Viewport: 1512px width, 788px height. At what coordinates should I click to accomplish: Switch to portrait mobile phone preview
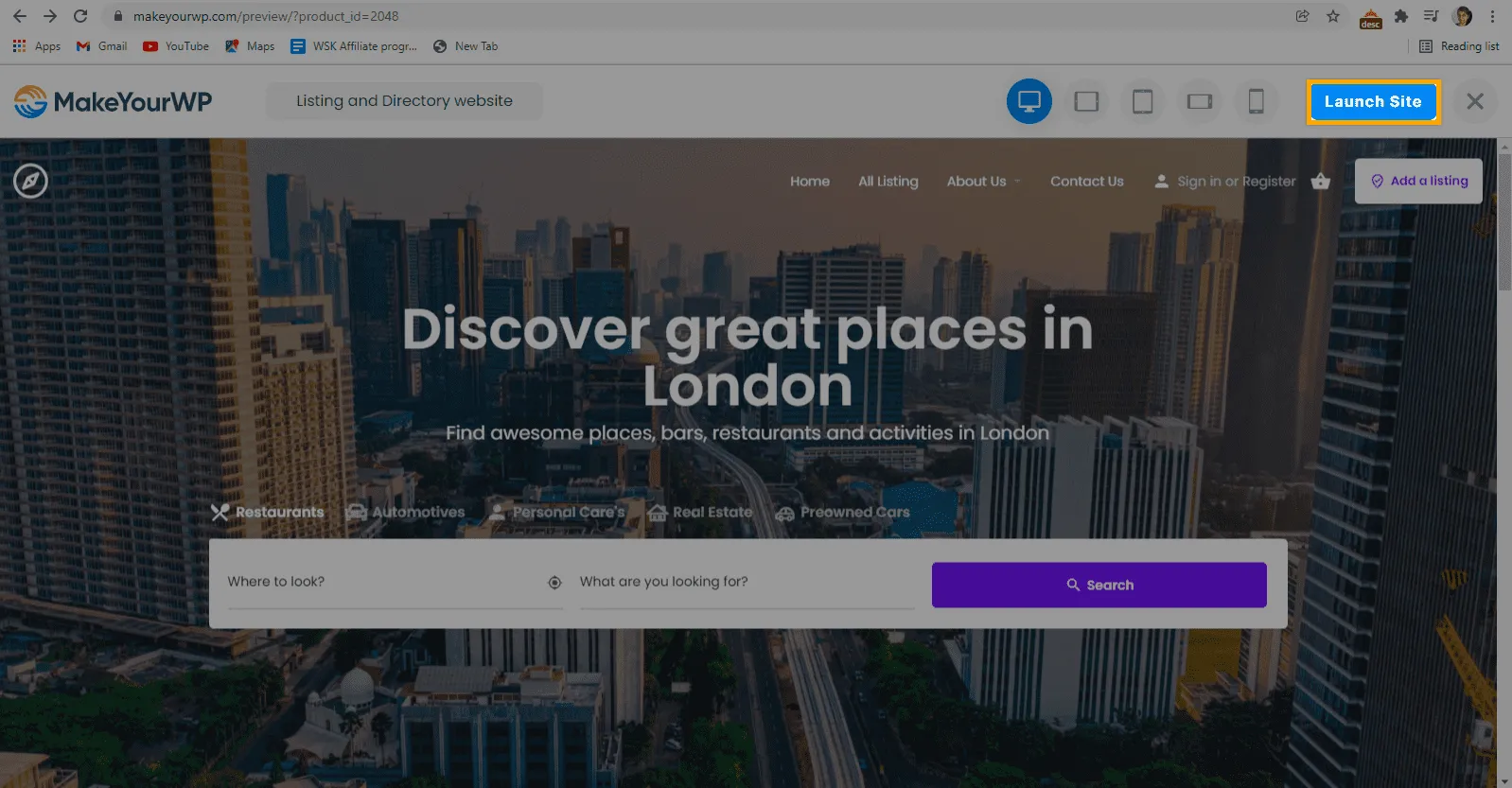[x=1256, y=101]
